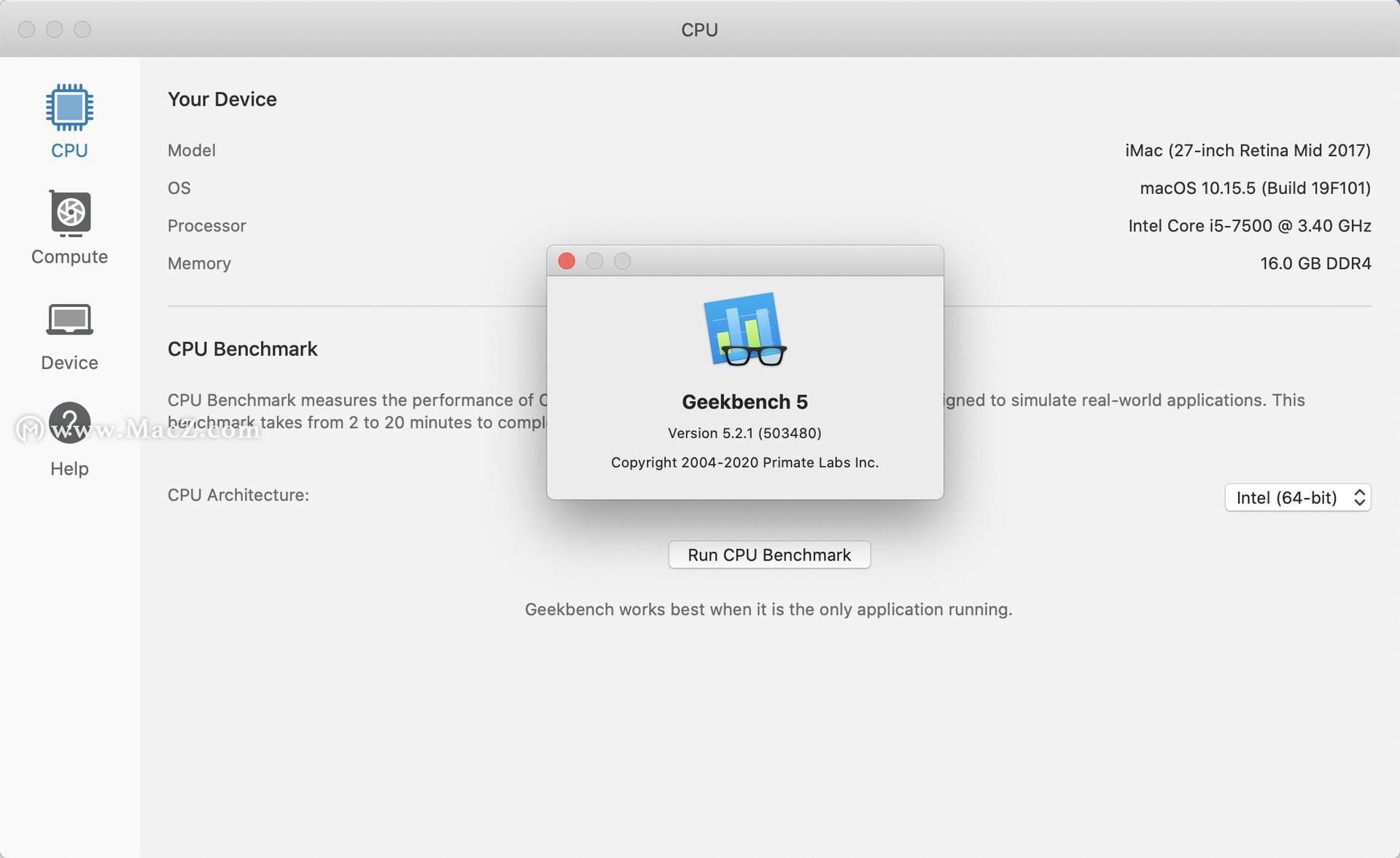Click the CPU Architecture label
Image resolution: width=1400 pixels, height=858 pixels.
(238, 495)
